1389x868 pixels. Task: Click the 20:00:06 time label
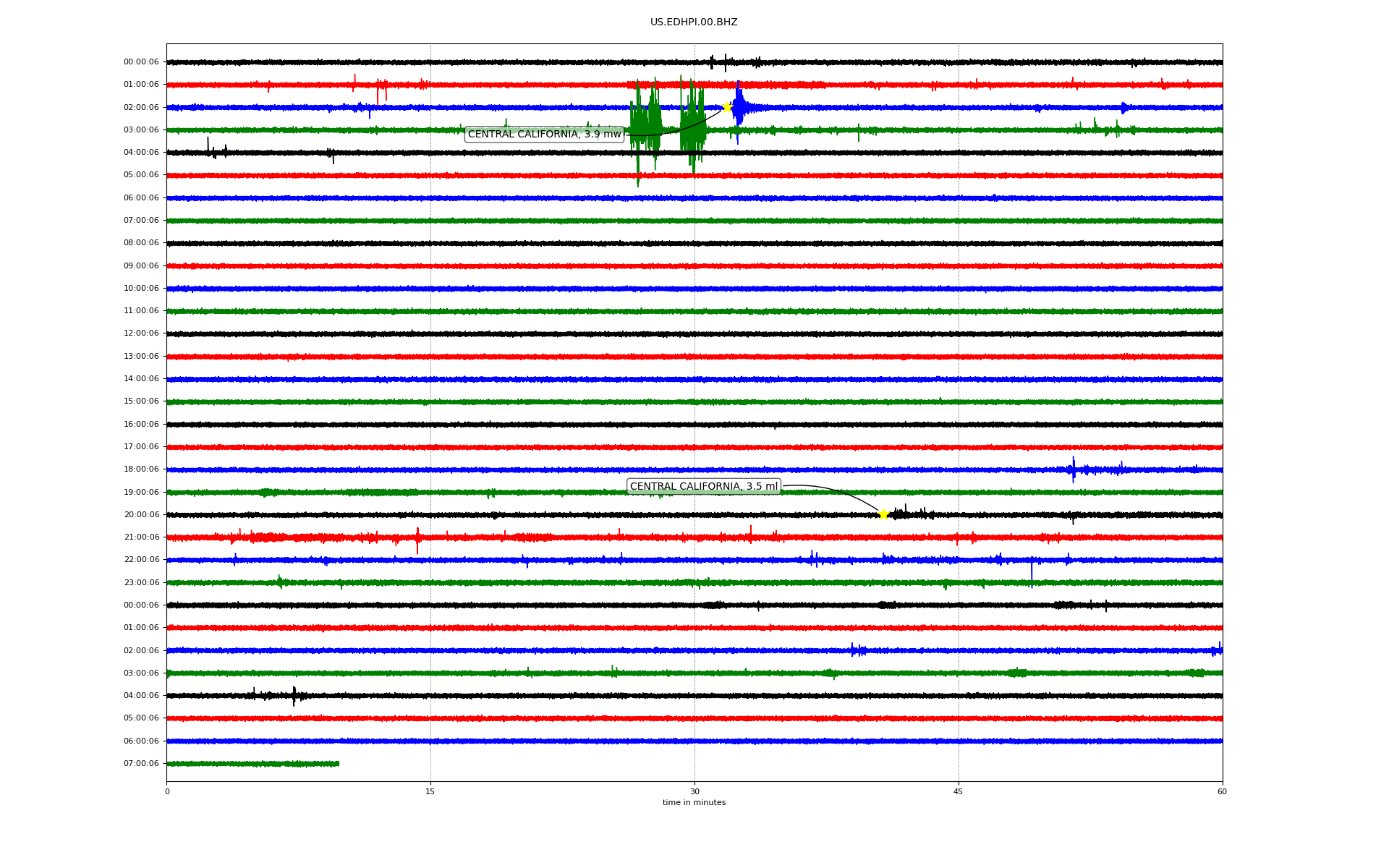[x=141, y=514]
